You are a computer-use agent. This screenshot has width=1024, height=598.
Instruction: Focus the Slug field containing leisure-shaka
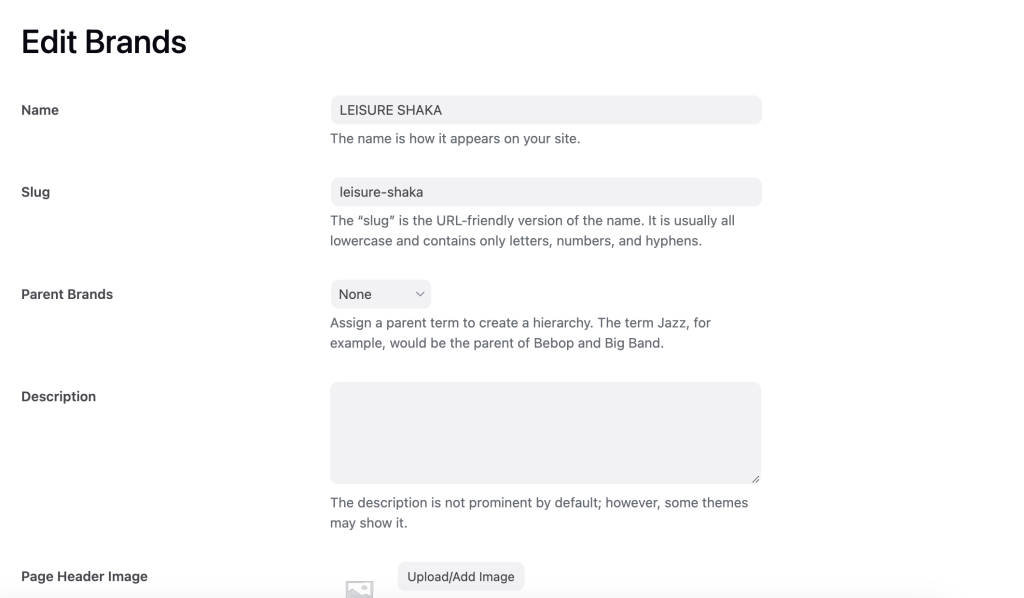coord(545,192)
